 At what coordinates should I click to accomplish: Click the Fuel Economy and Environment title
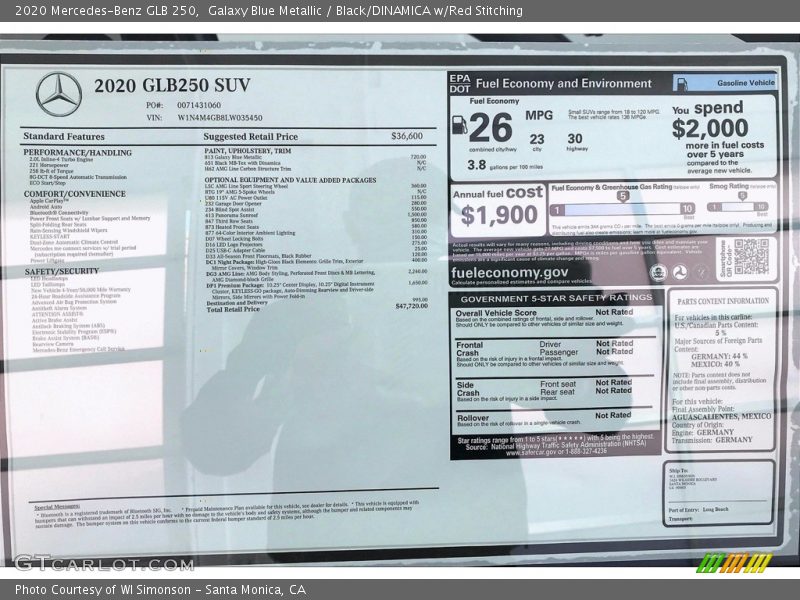(x=563, y=83)
